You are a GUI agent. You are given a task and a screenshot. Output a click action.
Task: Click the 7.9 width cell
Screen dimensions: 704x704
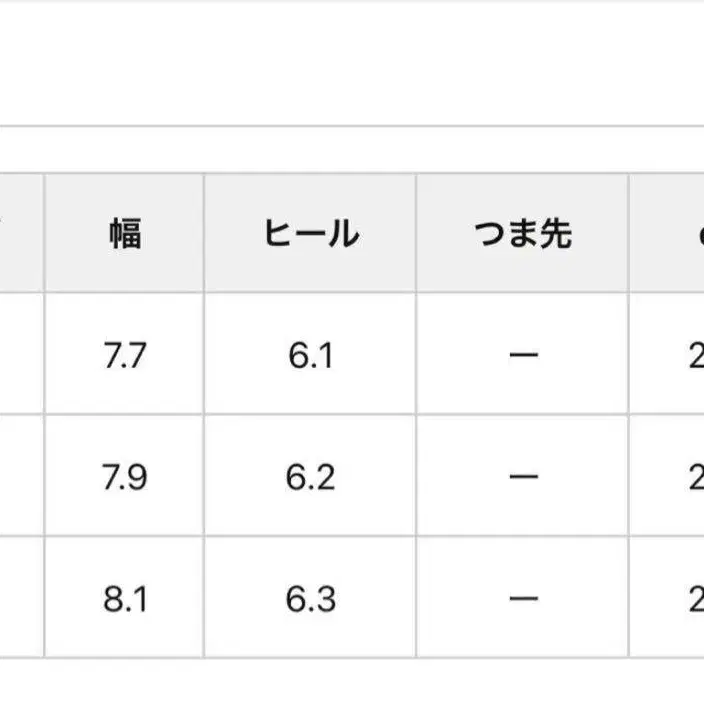click(x=125, y=477)
